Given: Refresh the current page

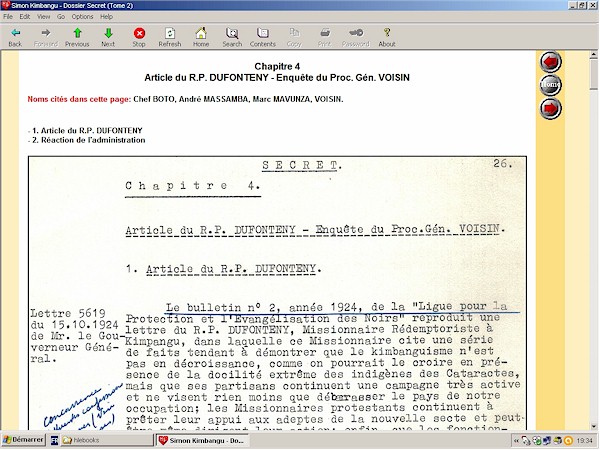Looking at the screenshot, I should (x=170, y=37).
